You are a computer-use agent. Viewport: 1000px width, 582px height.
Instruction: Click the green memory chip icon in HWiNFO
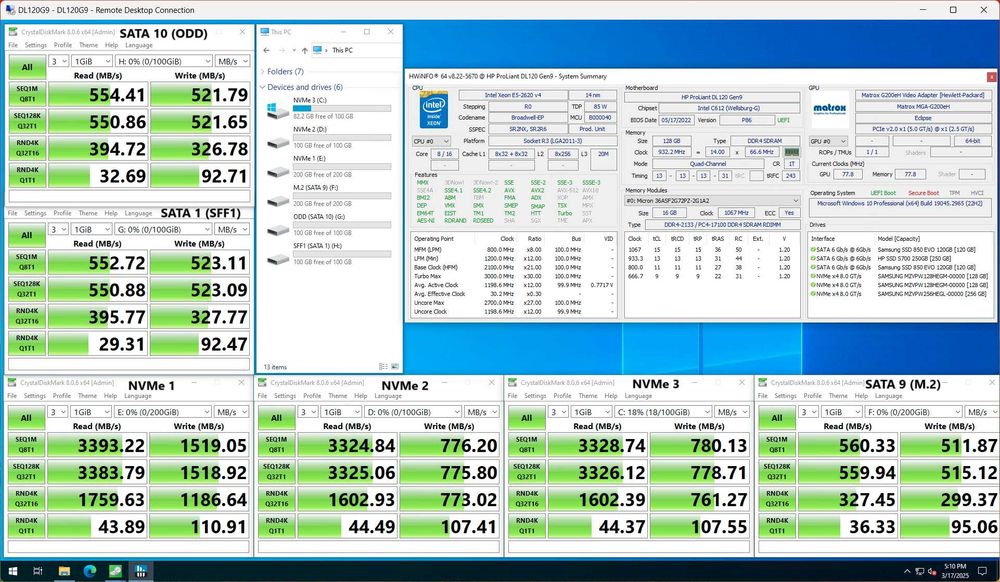click(x=791, y=152)
